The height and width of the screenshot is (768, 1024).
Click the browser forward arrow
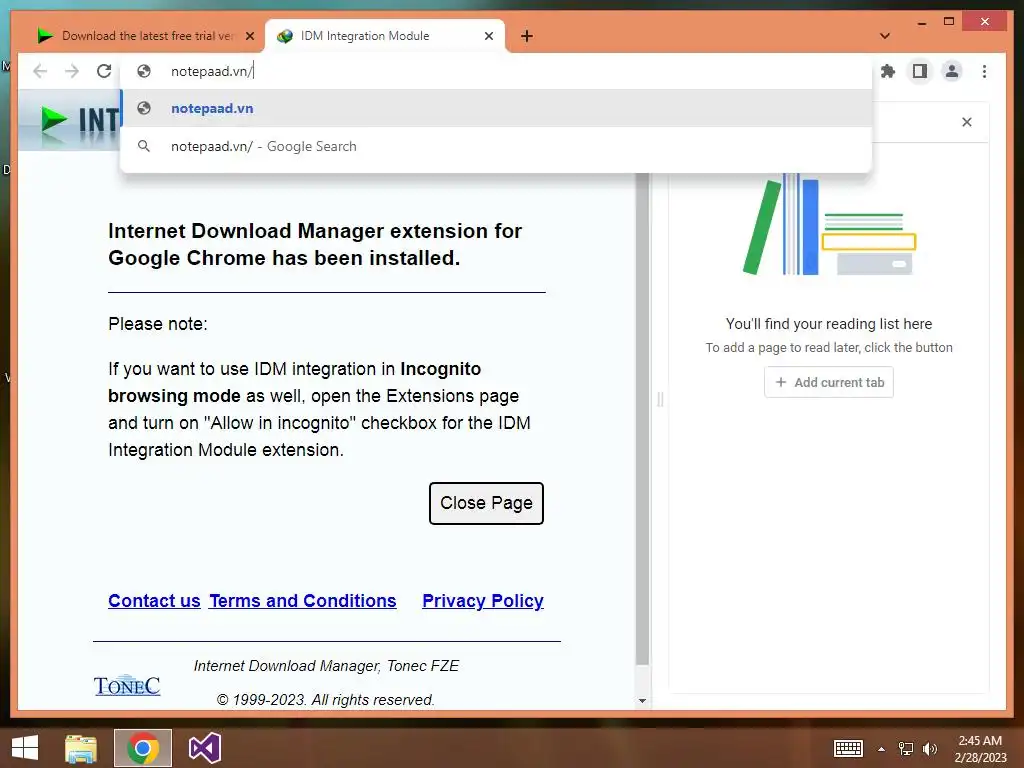[x=72, y=71]
